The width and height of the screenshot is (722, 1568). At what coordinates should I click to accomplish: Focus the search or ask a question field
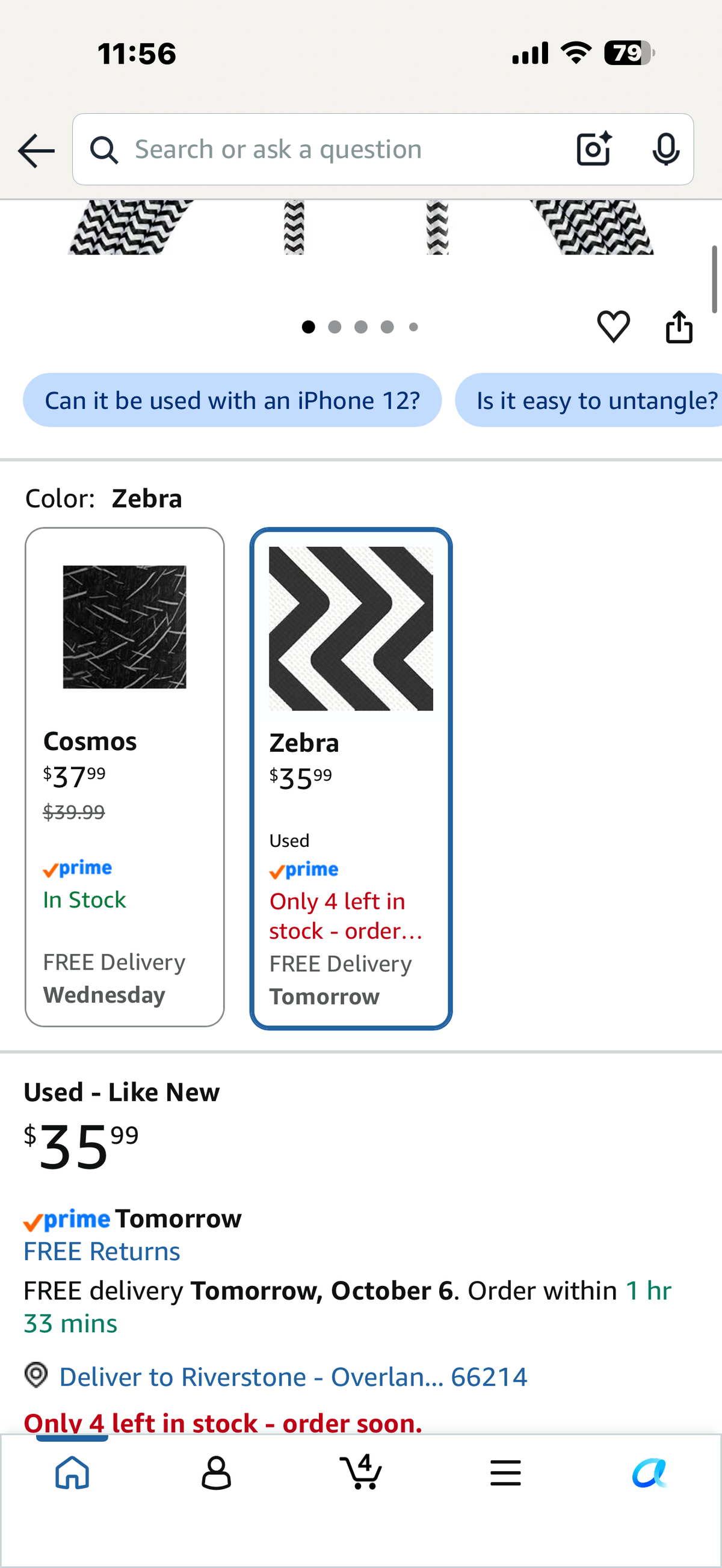click(341, 149)
